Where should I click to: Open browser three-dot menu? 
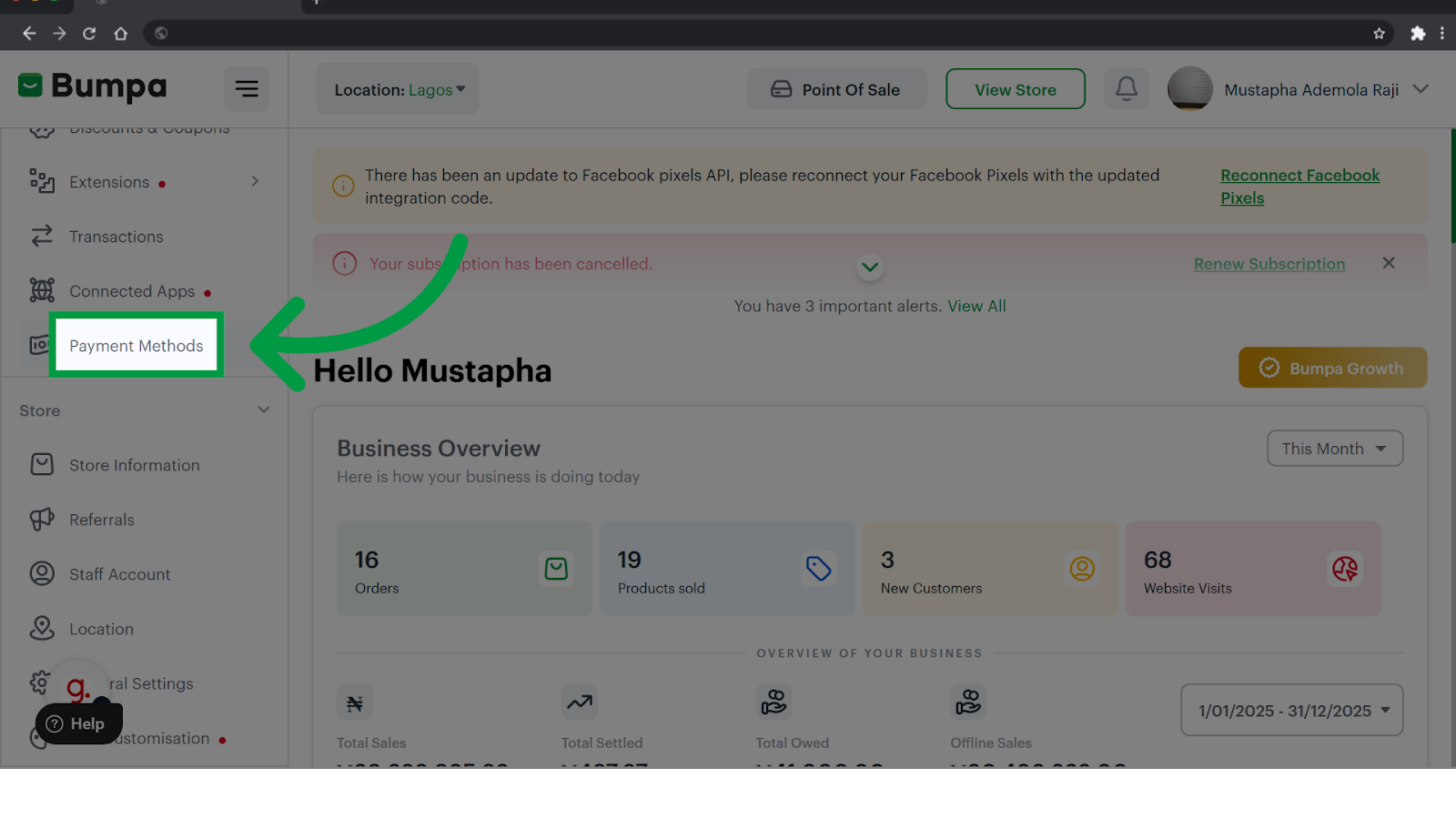point(1442,34)
